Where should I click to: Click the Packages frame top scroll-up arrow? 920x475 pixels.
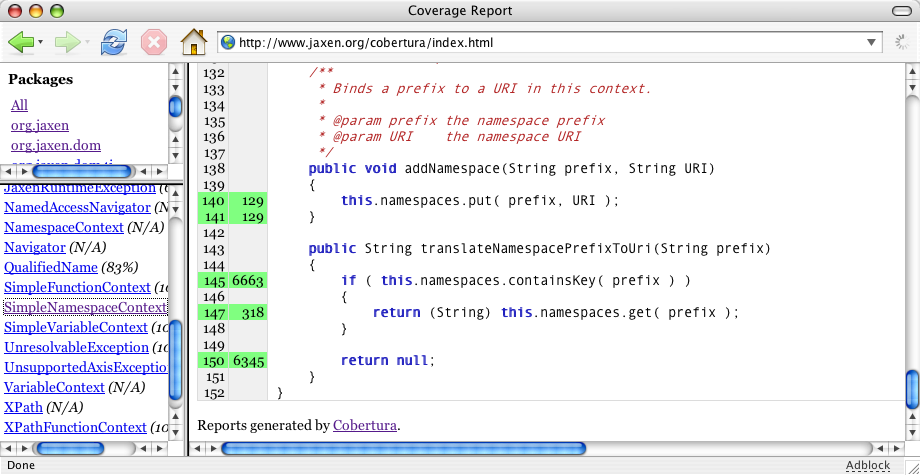(175, 72)
